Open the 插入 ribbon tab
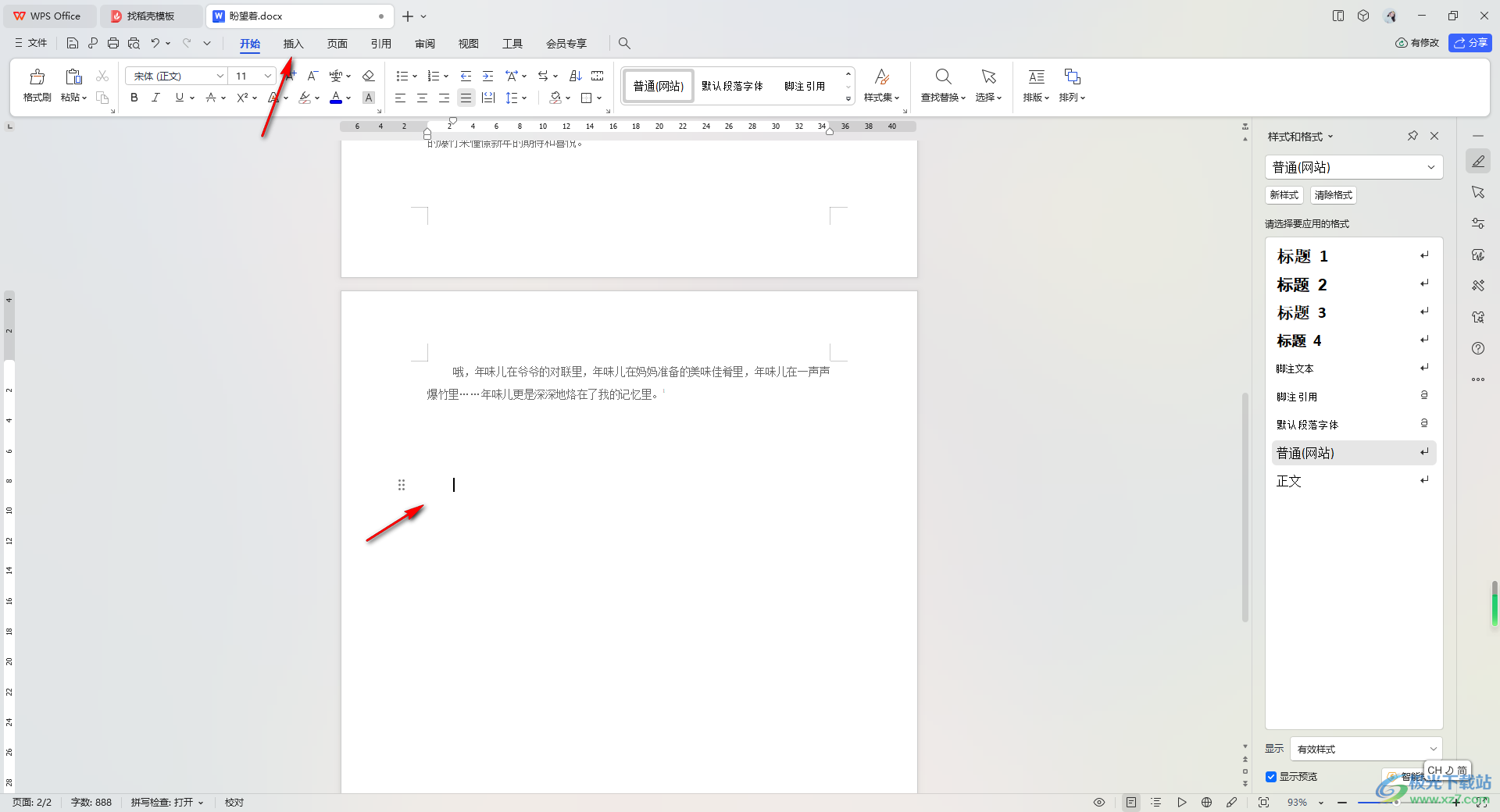This screenshot has width=1500, height=812. tap(293, 44)
